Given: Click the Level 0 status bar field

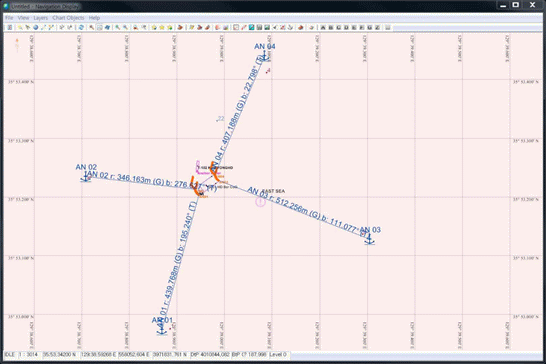Looking at the screenshot, I should 278,355.
